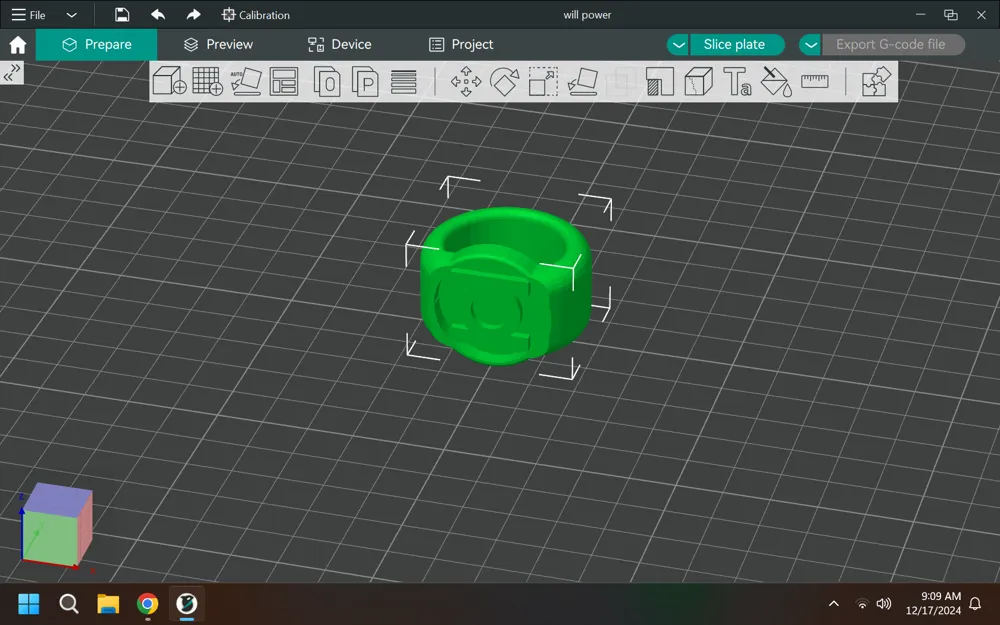Expand the Export G-code dropdown arrow

tap(811, 45)
